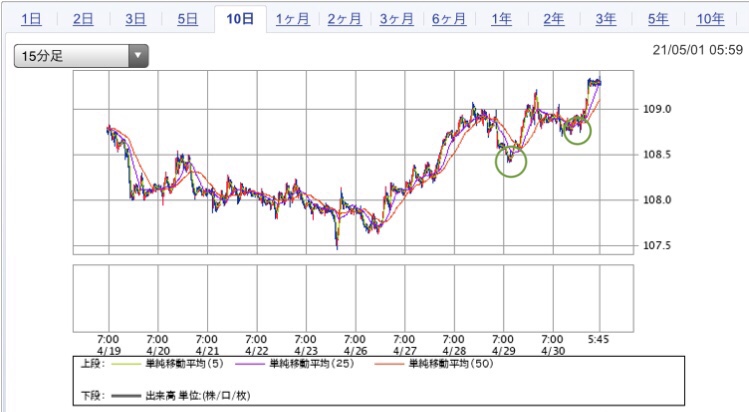Click the 4/28 date axis label

454,351
